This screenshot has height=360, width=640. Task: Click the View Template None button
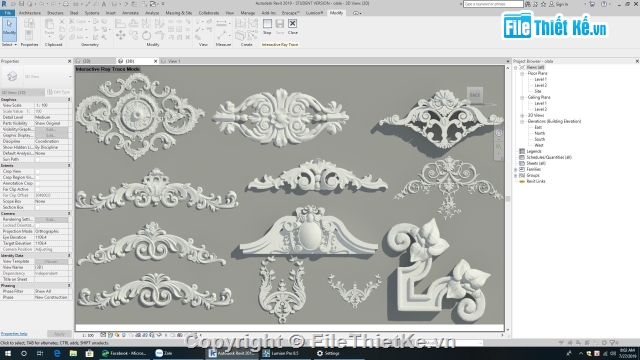[51, 262]
